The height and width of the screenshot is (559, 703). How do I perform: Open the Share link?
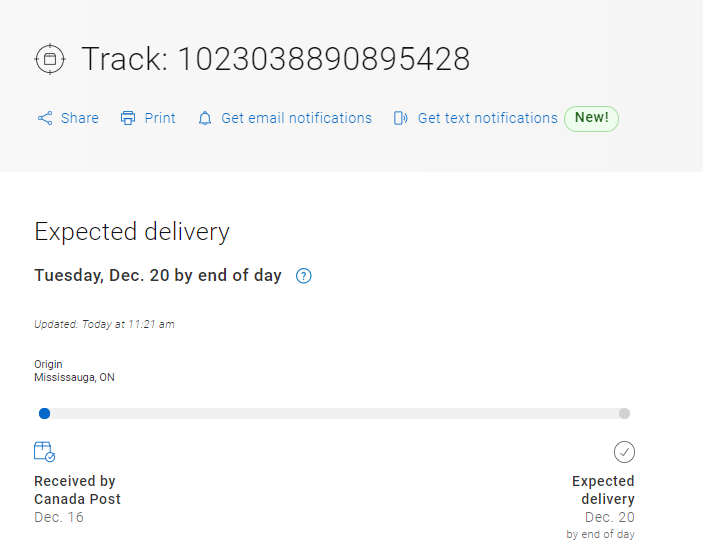coord(80,118)
